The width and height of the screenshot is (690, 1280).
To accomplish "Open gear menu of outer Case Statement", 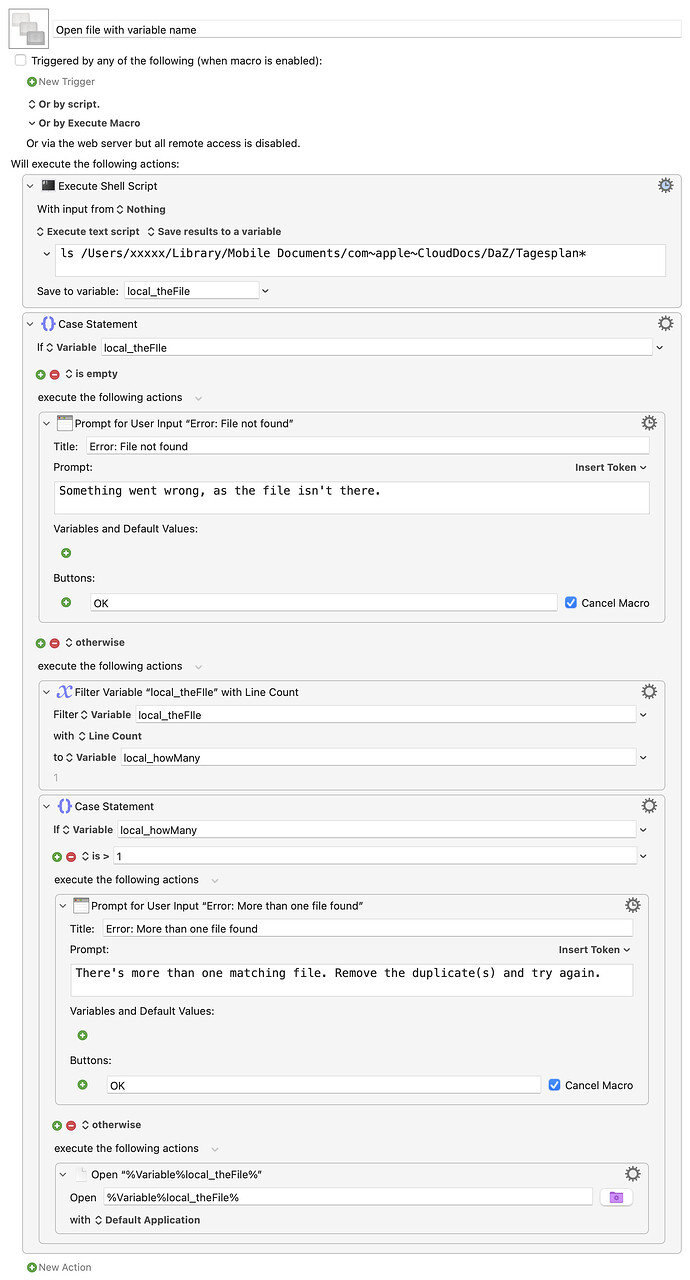I will [665, 324].
